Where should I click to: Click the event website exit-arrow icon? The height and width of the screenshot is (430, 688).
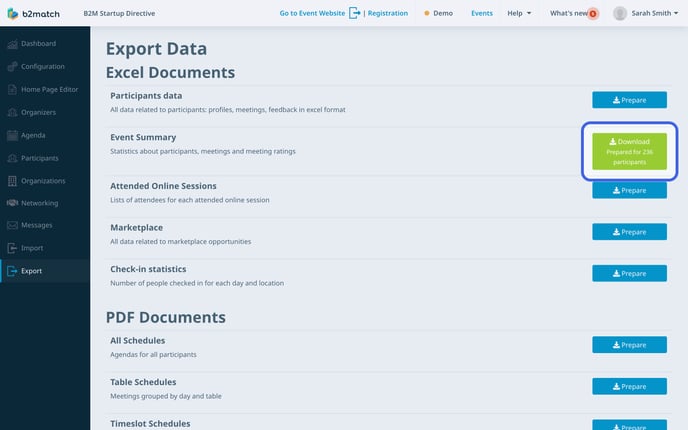[355, 13]
